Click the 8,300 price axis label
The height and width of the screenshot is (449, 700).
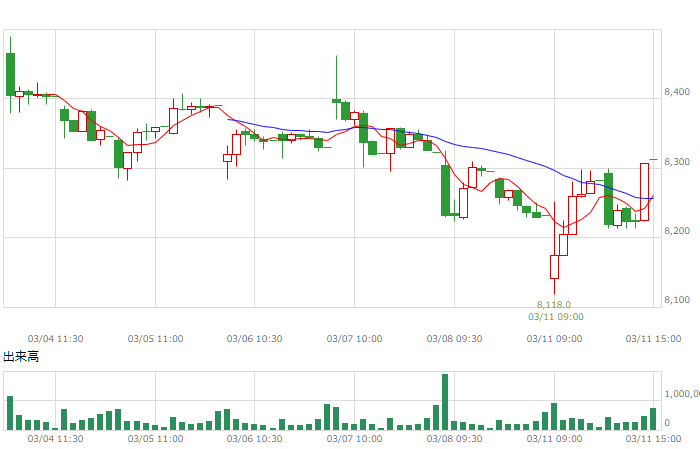pyautogui.click(x=677, y=162)
